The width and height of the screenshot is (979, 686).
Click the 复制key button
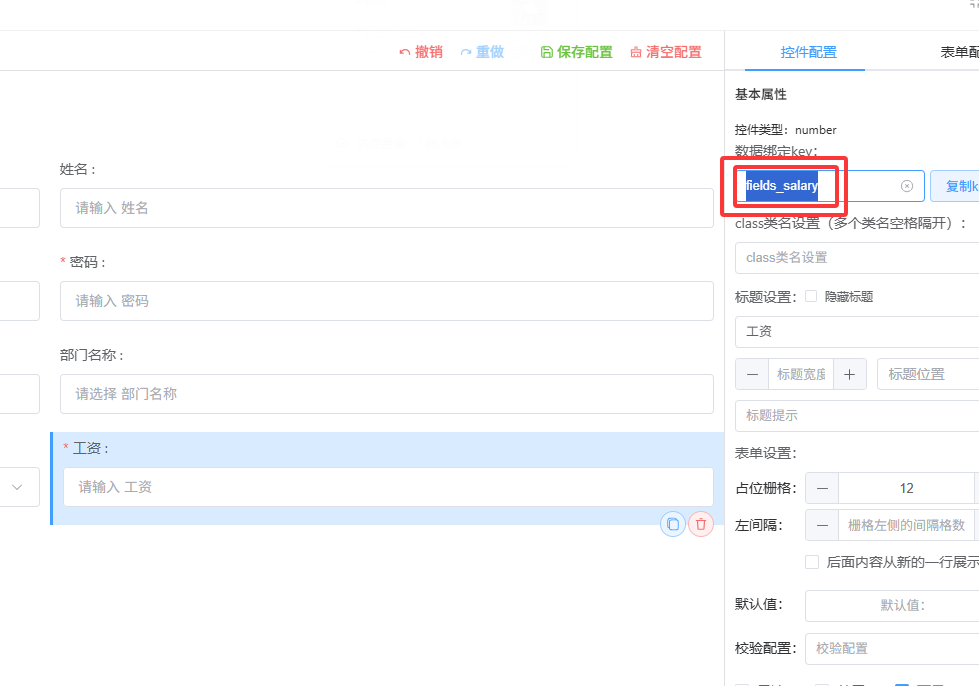pos(957,186)
